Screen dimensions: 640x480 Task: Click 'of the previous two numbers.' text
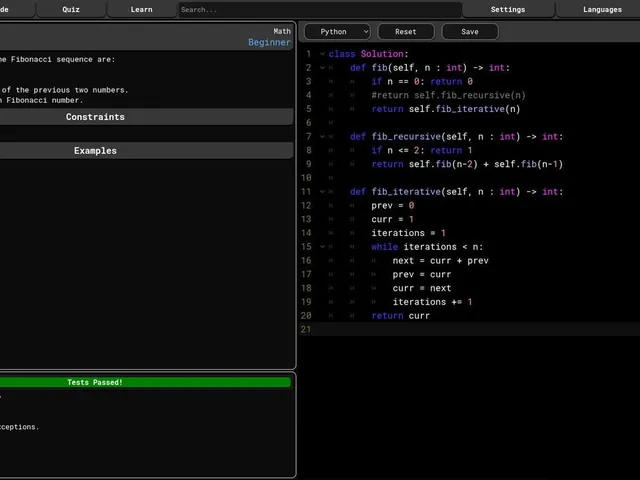65,90
